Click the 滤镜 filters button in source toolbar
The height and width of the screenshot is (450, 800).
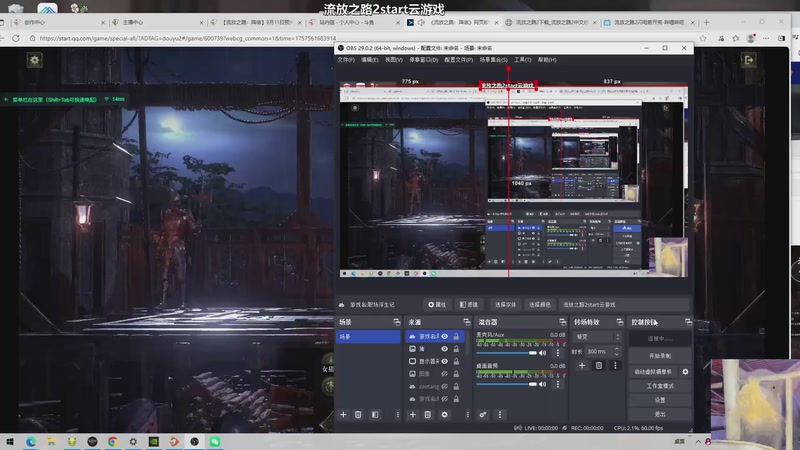click(469, 305)
